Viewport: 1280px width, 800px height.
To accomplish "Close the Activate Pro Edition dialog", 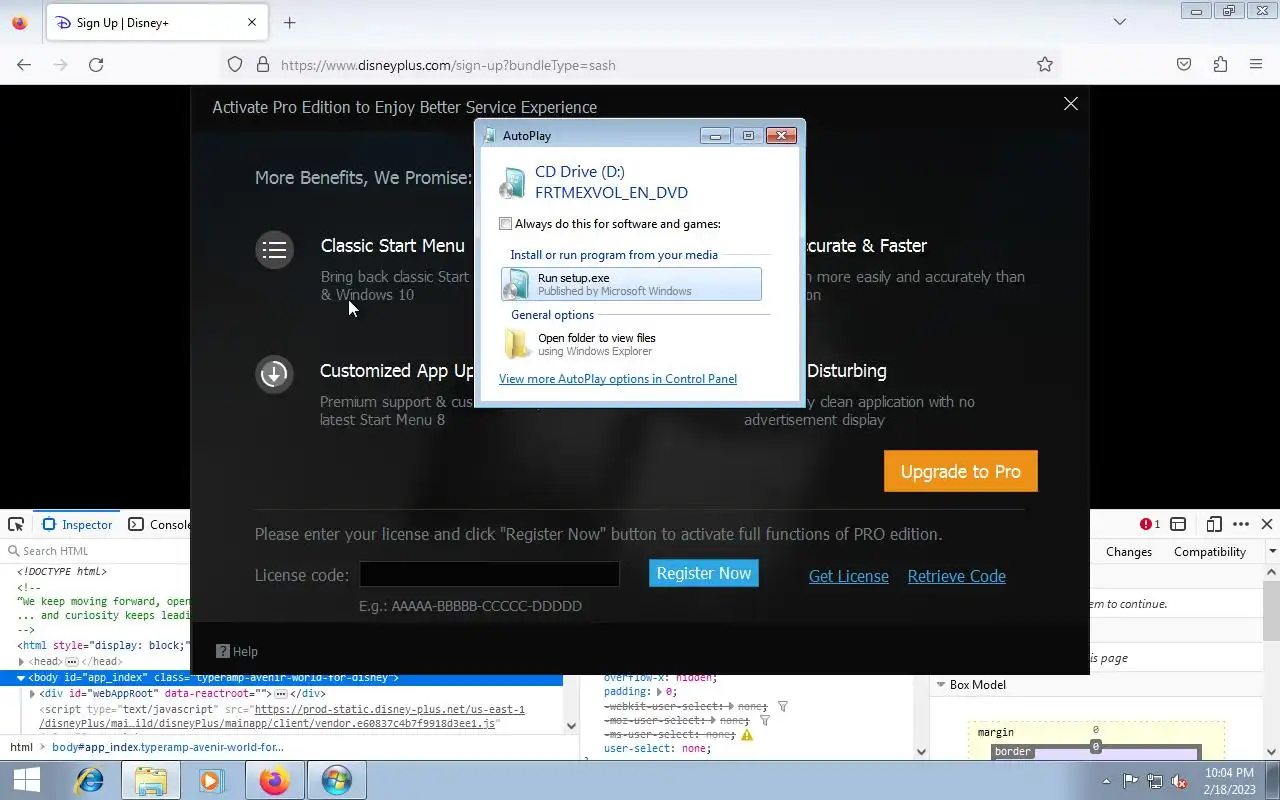I will (1071, 104).
